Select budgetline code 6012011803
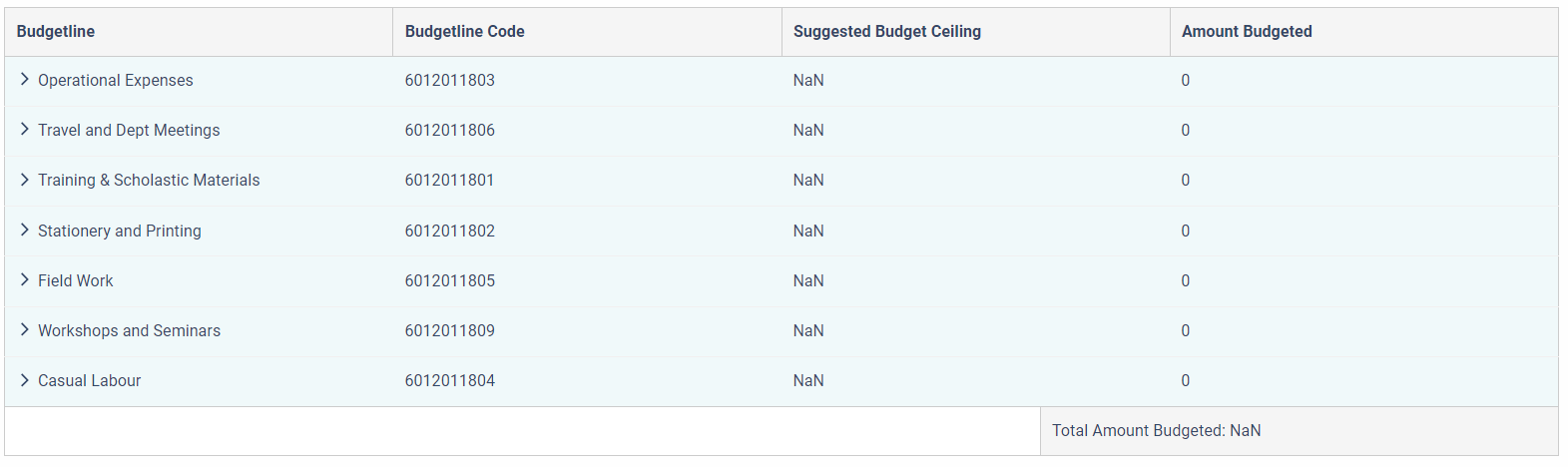1568x467 pixels. [450, 80]
